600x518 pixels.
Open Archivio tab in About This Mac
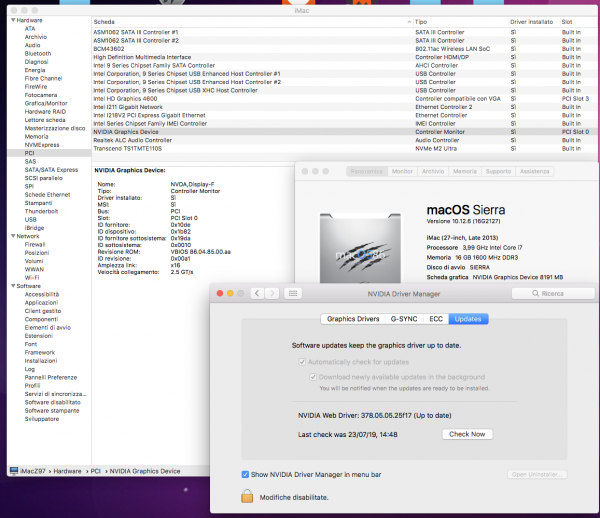[433, 171]
